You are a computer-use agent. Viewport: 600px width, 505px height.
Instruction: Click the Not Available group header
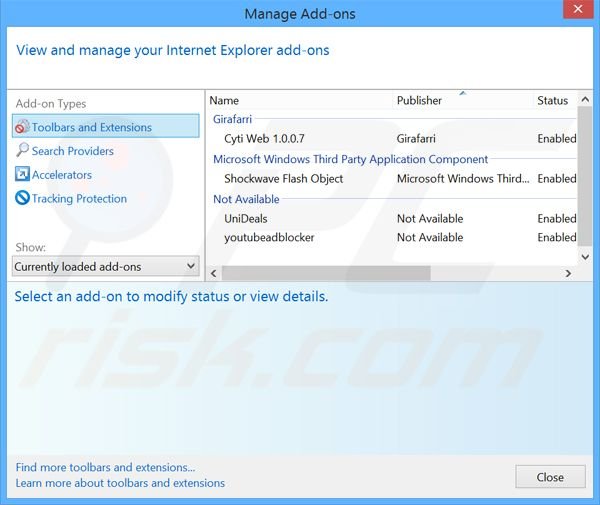(246, 199)
